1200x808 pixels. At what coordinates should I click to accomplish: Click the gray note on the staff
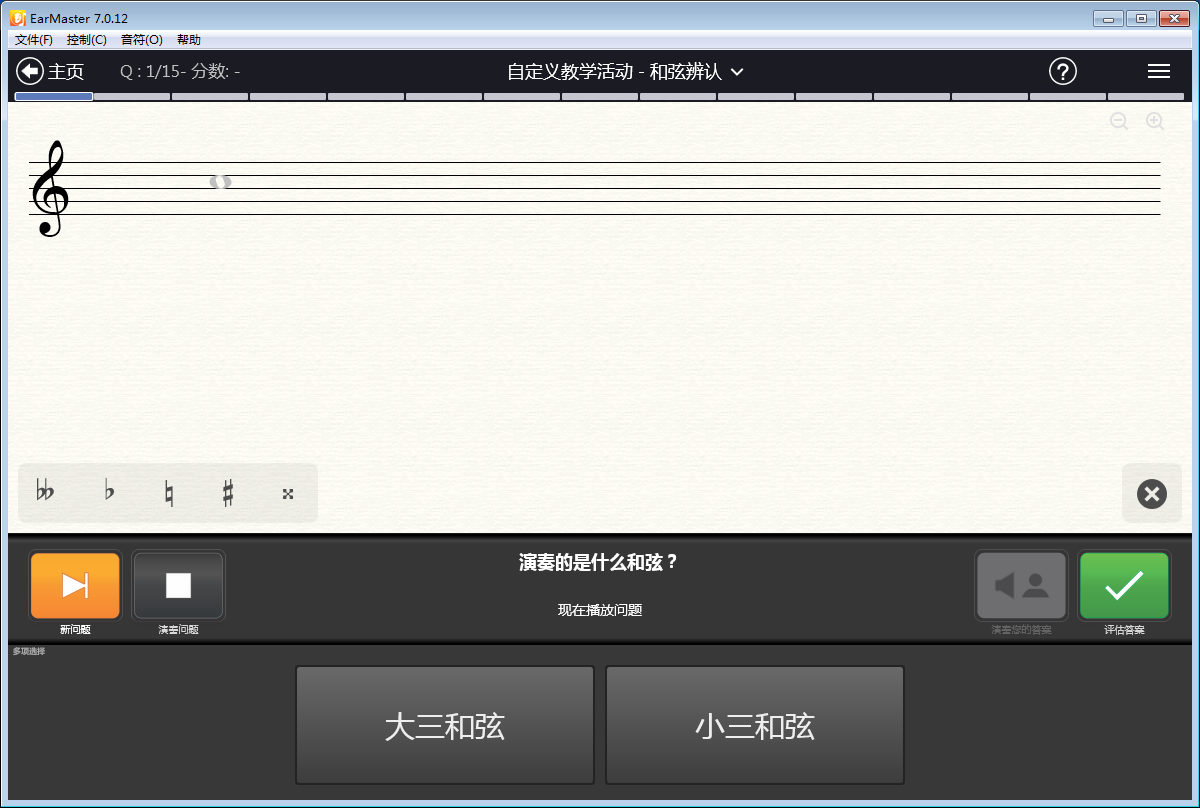coord(220,182)
